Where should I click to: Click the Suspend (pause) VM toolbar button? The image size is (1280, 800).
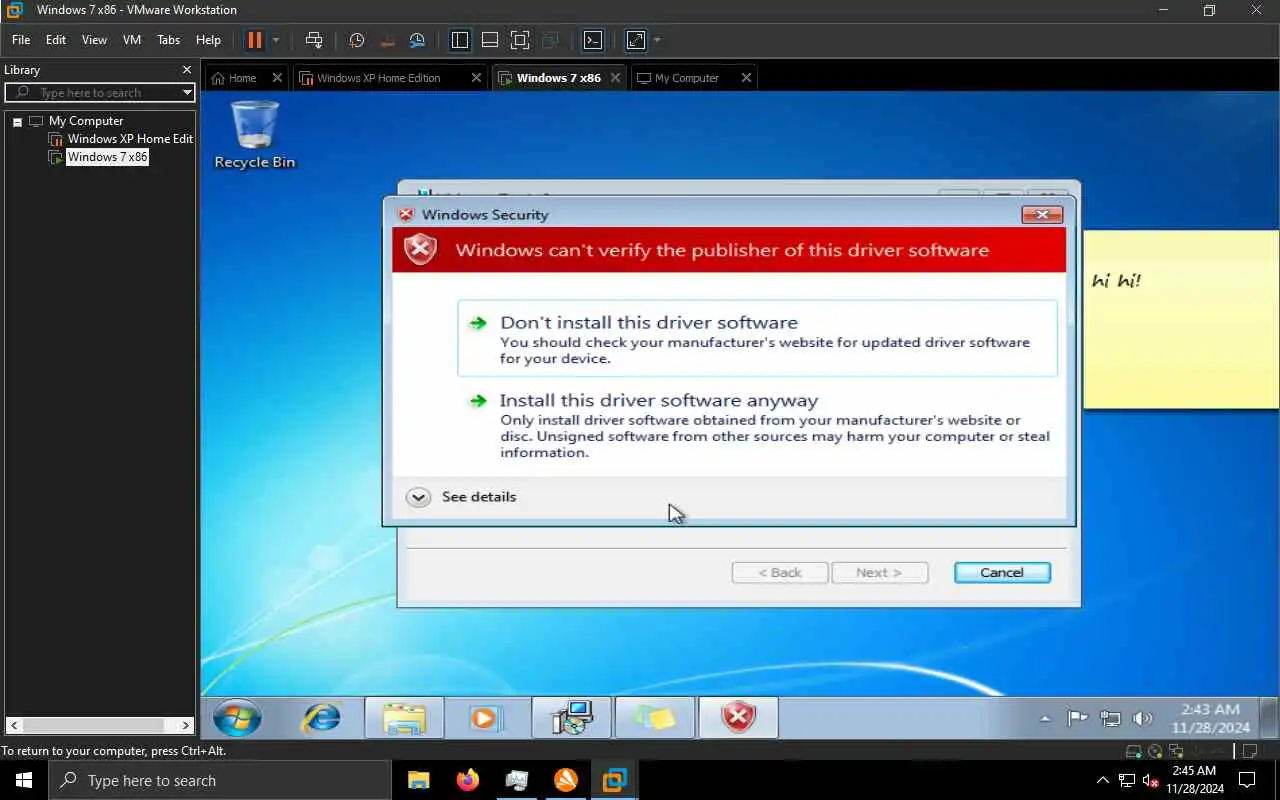254,40
